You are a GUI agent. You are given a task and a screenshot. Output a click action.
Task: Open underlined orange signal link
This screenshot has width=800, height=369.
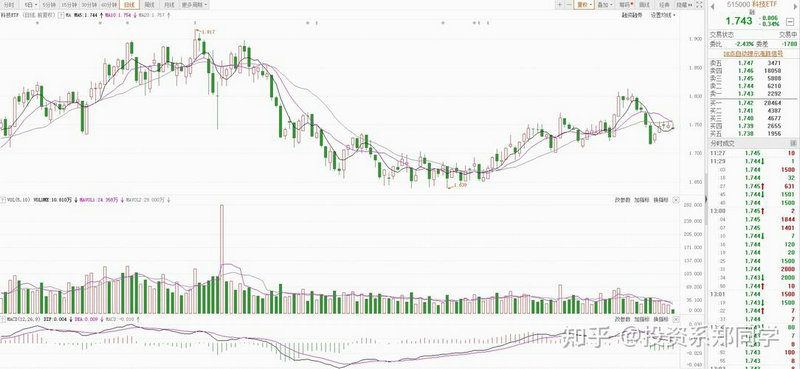(x=753, y=53)
